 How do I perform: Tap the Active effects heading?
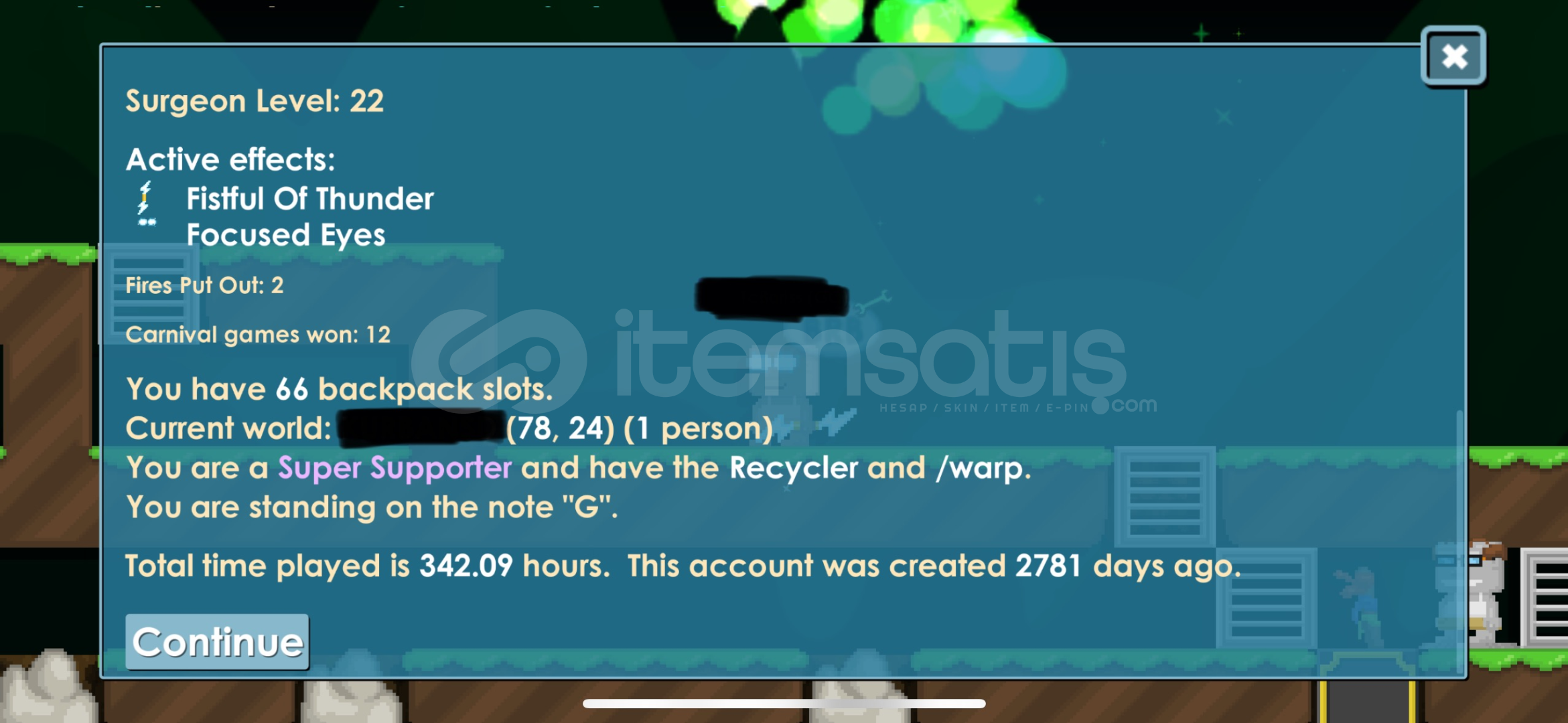click(x=230, y=160)
